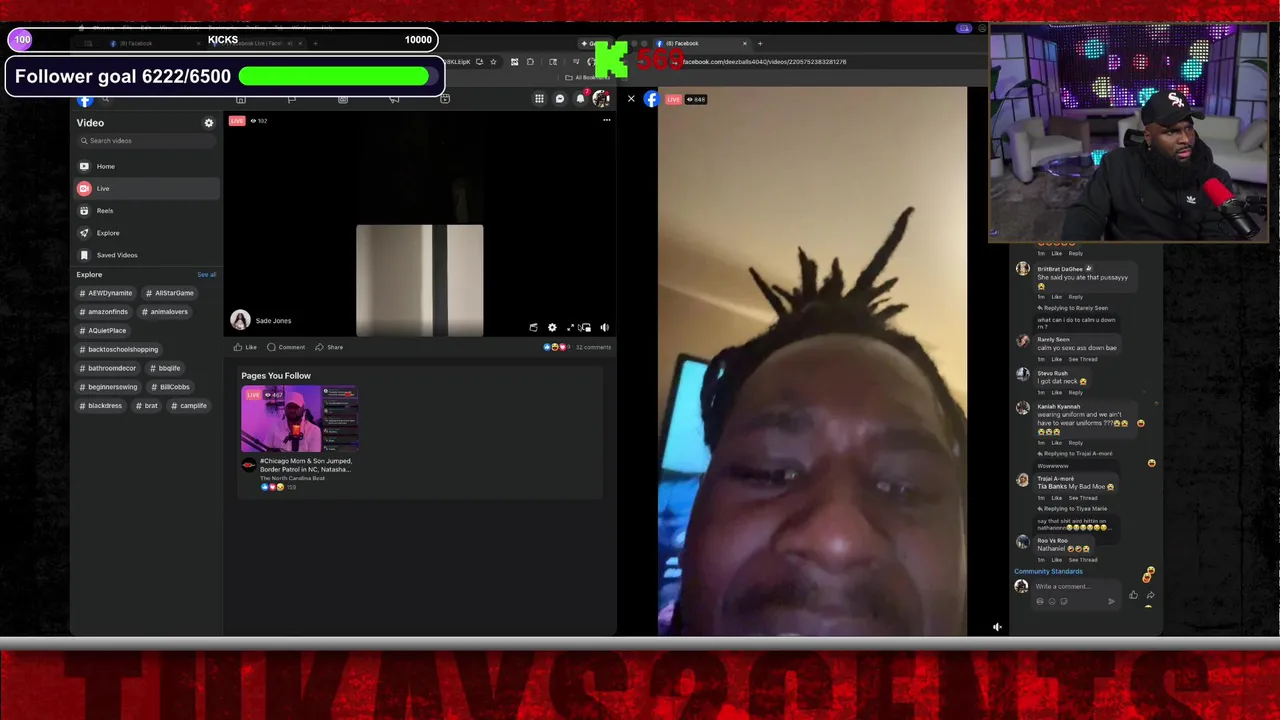
Task: Comment on the Sade Jones live video
Action: pyautogui.click(x=286, y=347)
